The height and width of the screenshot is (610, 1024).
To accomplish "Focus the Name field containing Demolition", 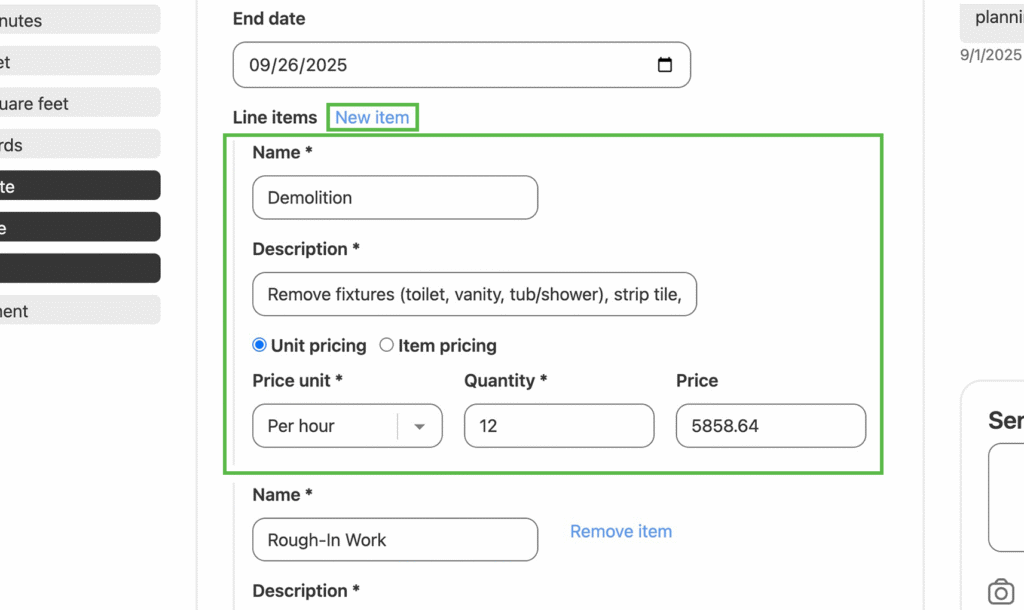I will [395, 198].
